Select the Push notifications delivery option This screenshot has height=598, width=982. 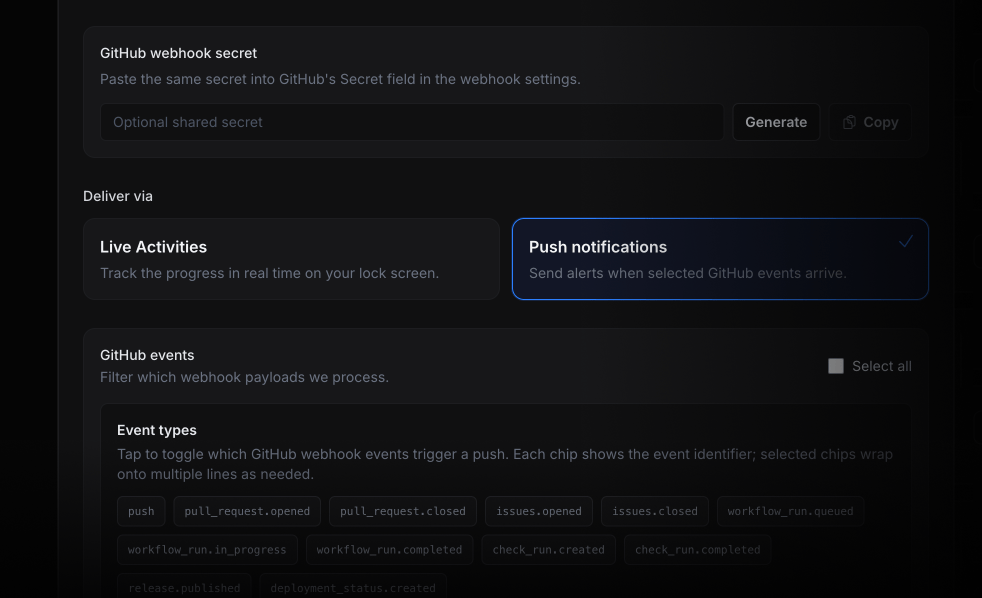pyautogui.click(x=720, y=259)
